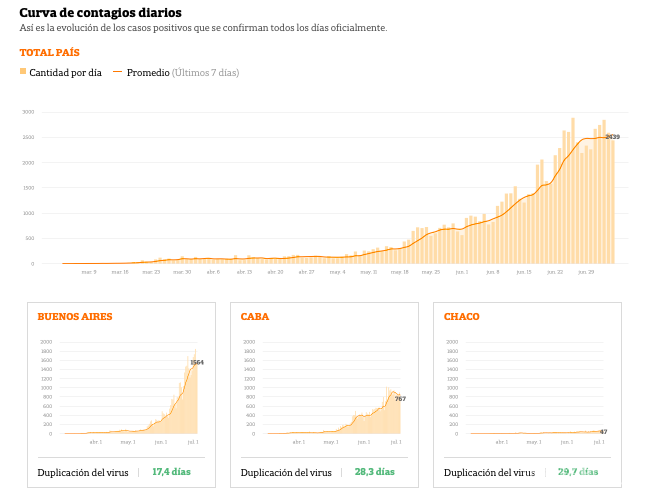Screen dimensions: 653x495
Task: Click the '29,7 días' duplication value
Action: 578,472
